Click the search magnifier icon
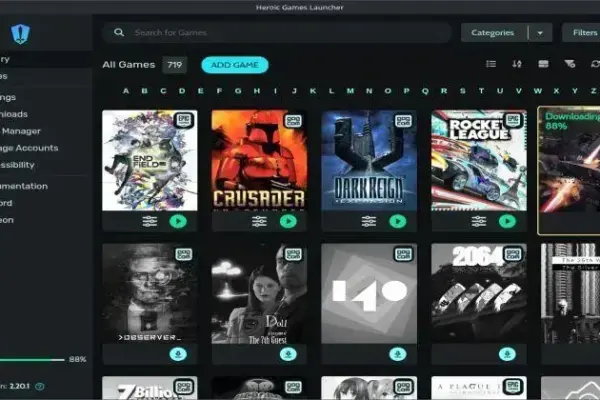 [119, 33]
